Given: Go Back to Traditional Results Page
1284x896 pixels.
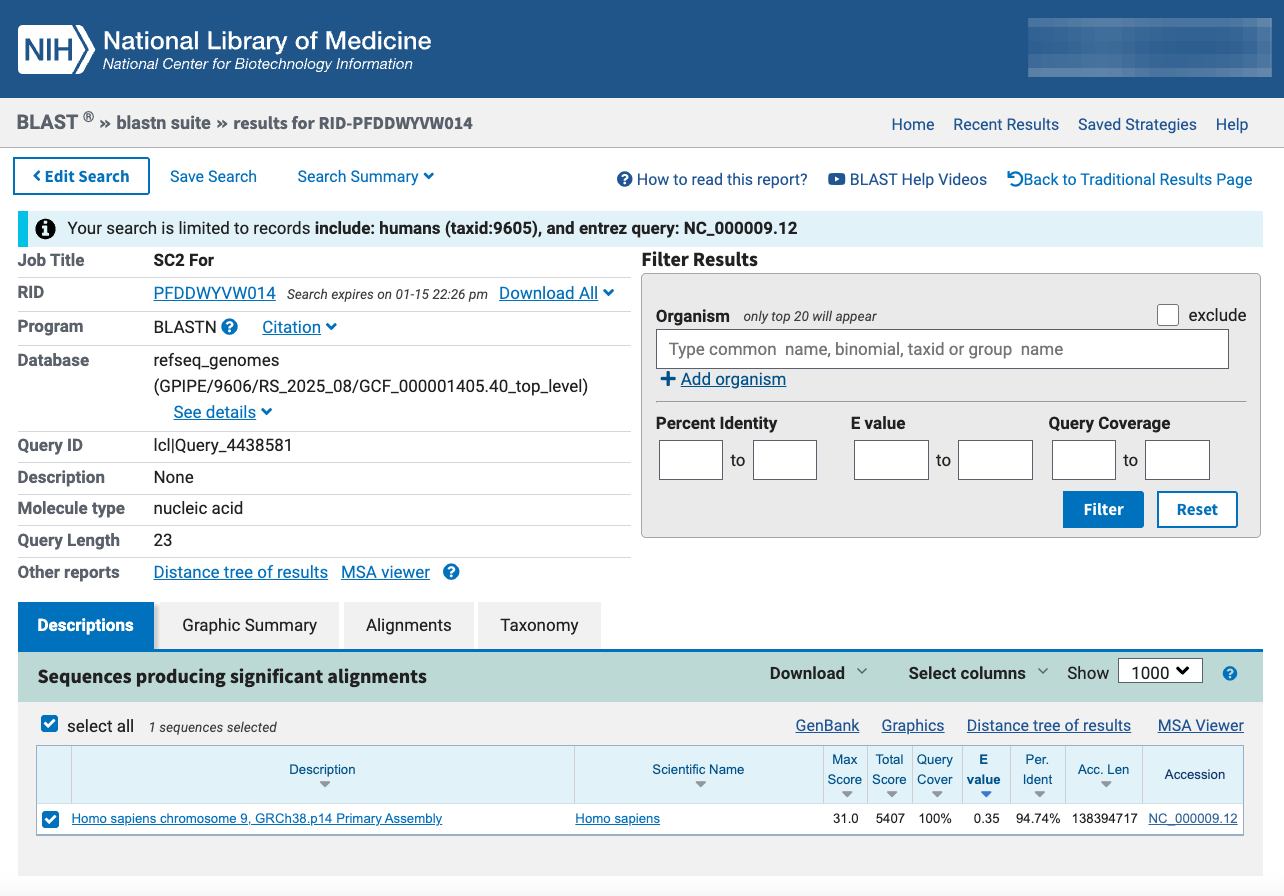Looking at the screenshot, I should [x=1130, y=179].
